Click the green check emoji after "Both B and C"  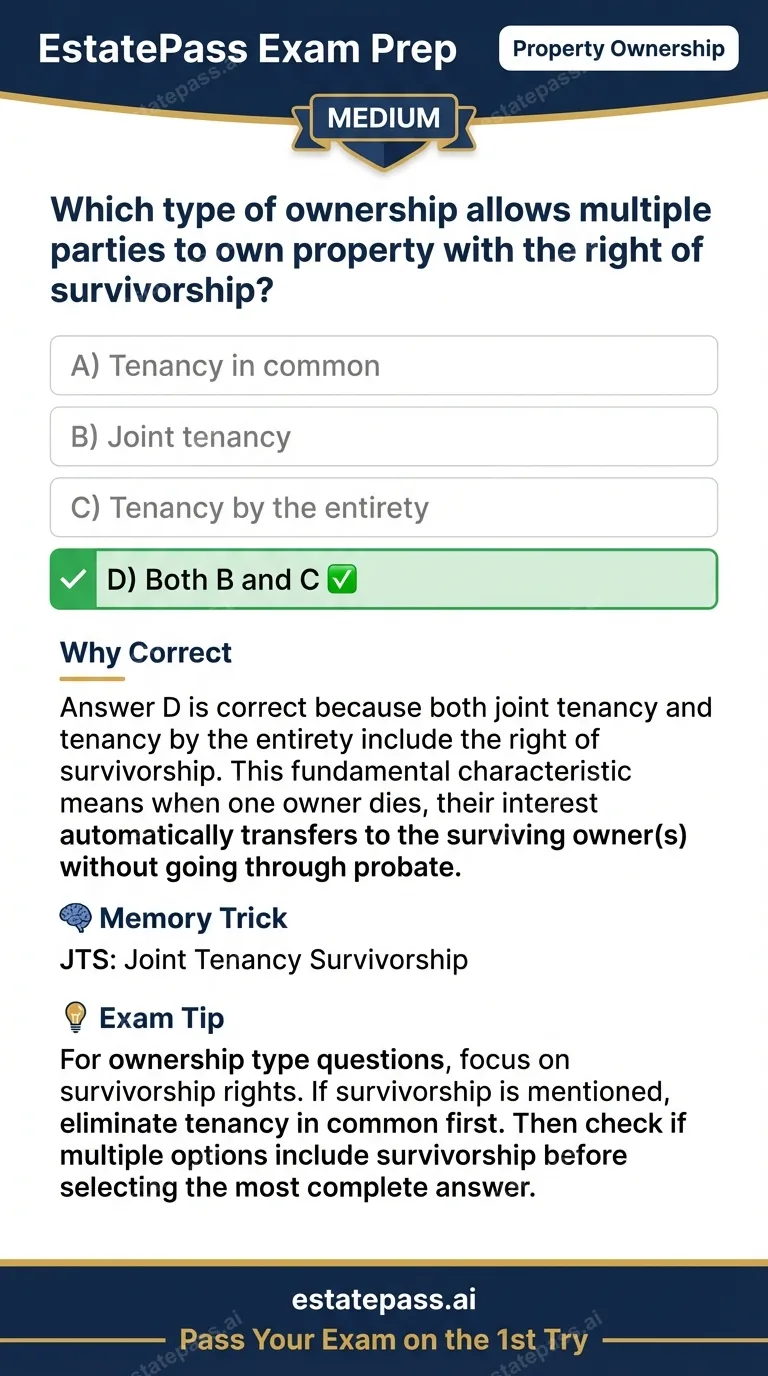[x=342, y=580]
